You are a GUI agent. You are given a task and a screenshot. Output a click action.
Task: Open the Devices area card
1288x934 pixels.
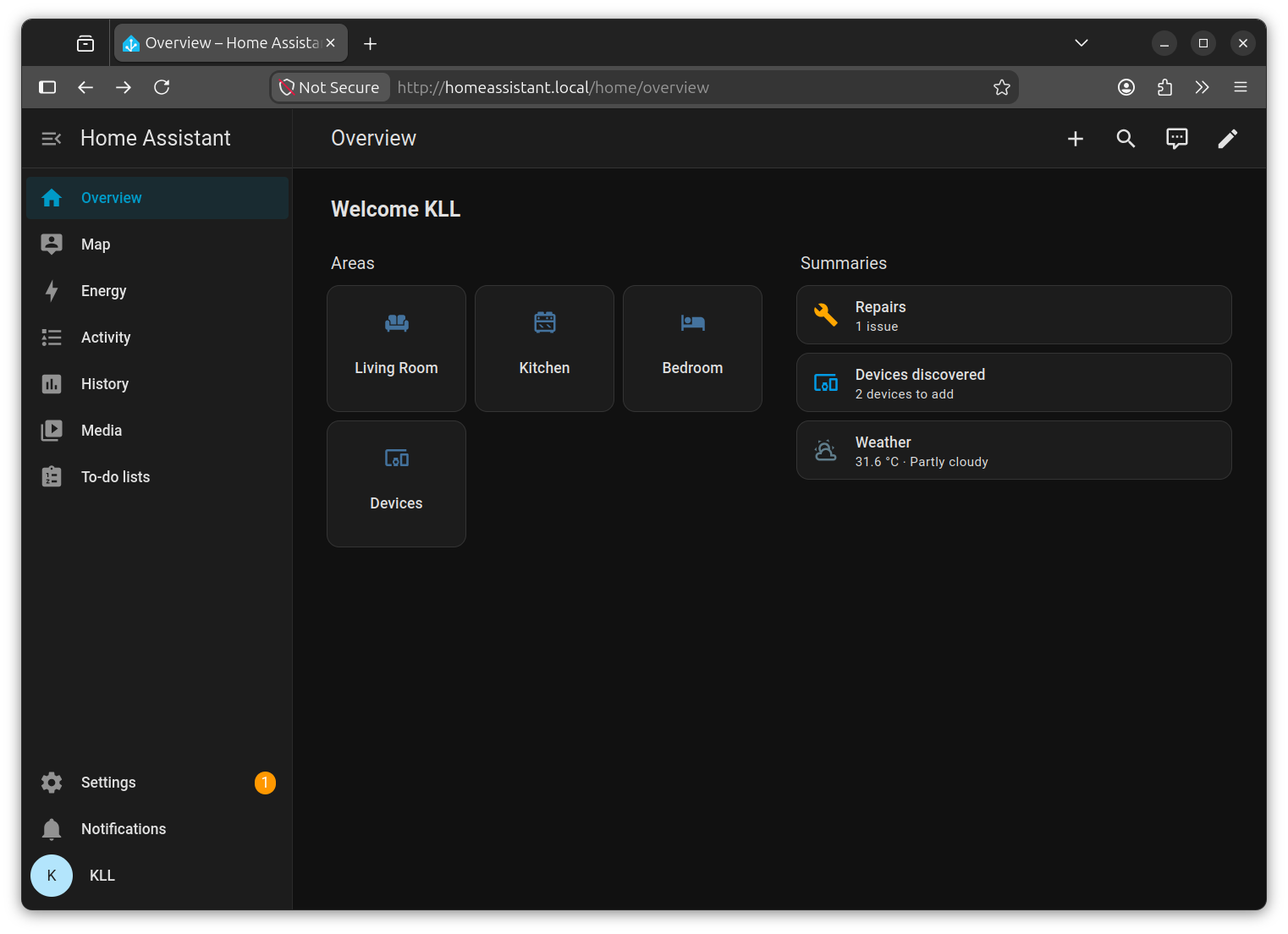pyautogui.click(x=396, y=484)
